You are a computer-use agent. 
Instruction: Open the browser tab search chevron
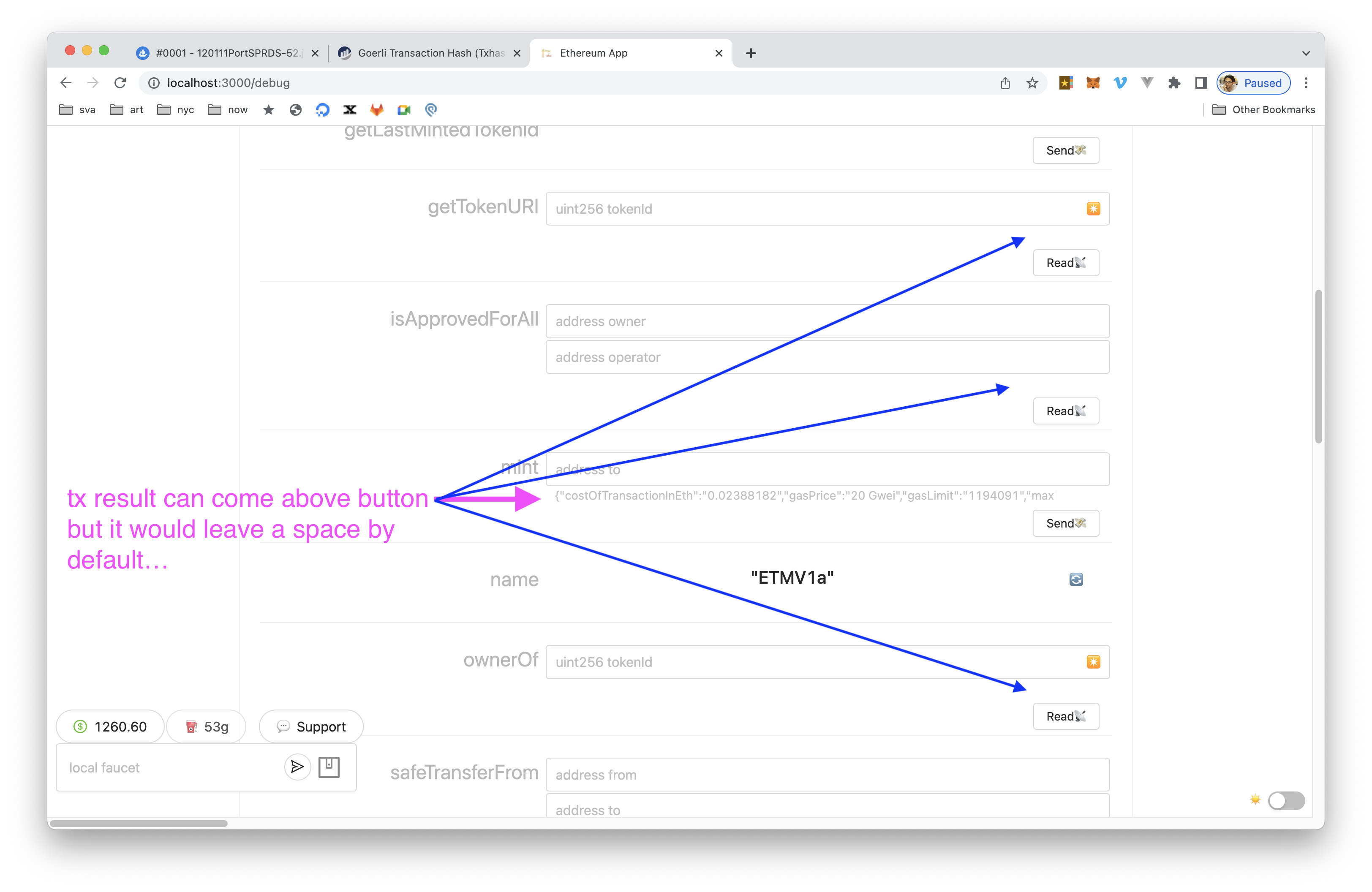(1305, 52)
